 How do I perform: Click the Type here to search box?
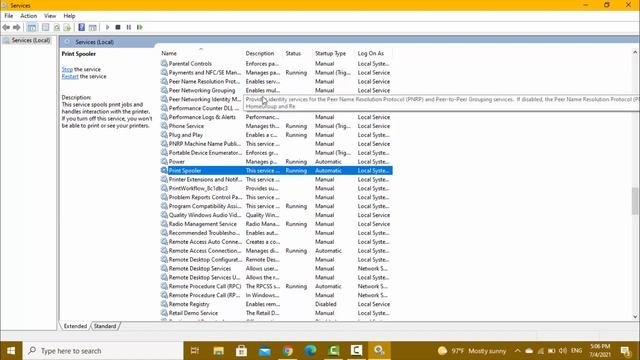pos(103,351)
